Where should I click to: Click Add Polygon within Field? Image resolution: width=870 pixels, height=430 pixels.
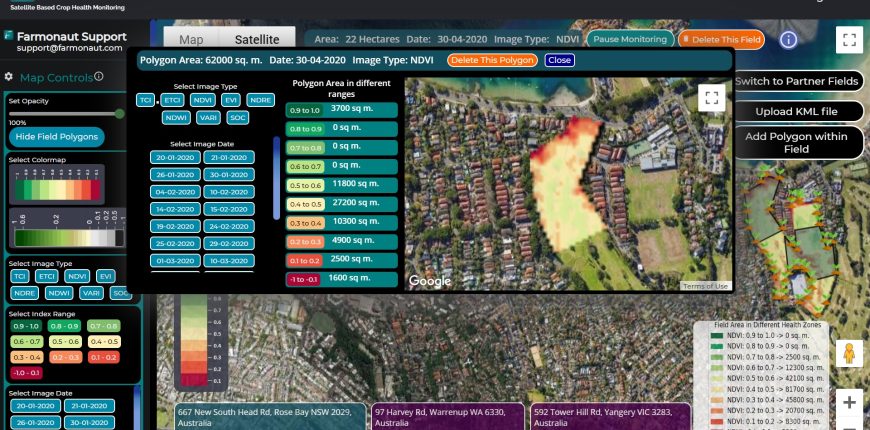click(x=796, y=143)
